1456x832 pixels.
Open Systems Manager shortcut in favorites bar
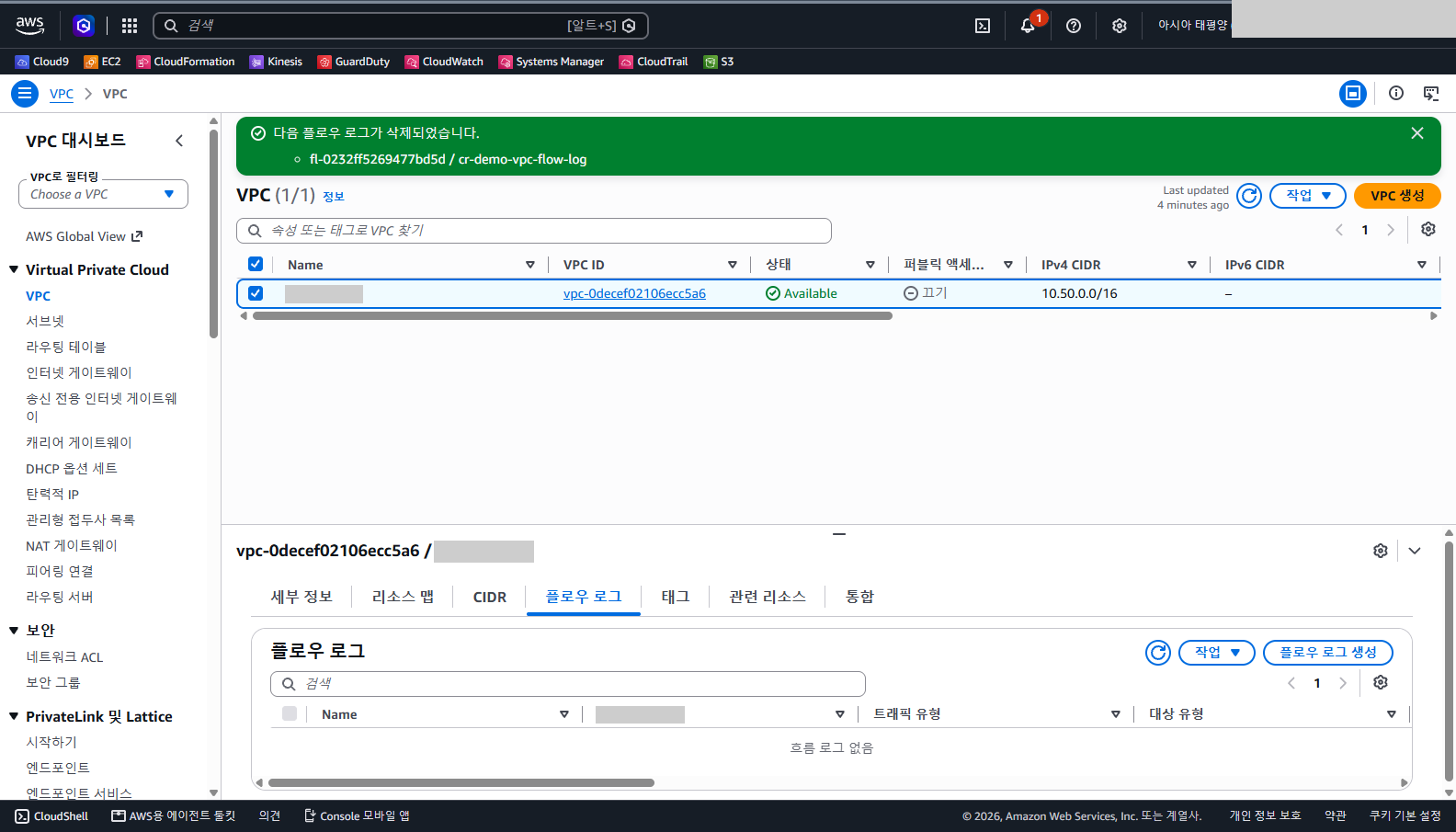tap(552, 62)
